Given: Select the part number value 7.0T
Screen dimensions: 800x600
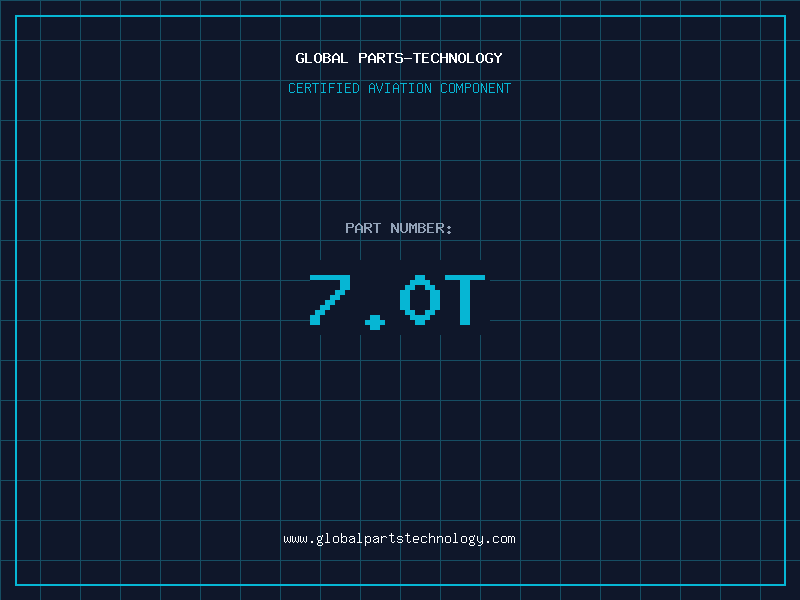Looking at the screenshot, I should (397, 301).
